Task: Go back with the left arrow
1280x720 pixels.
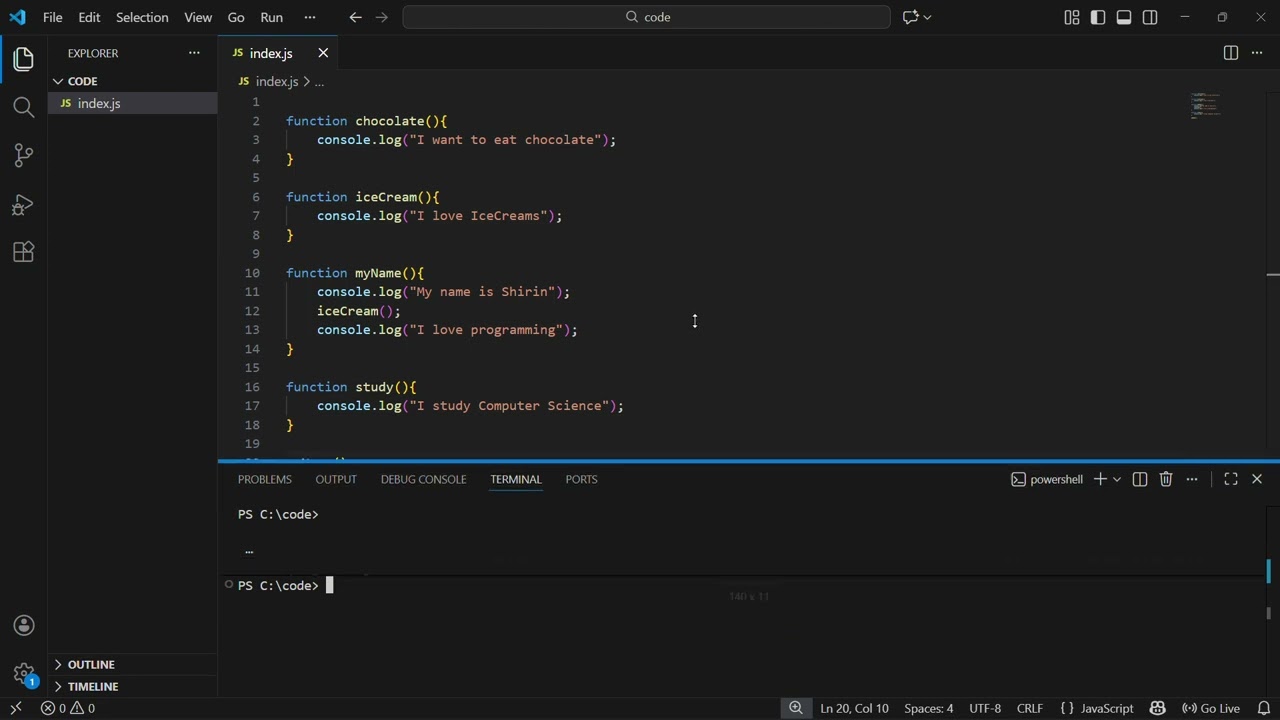Action: 355,17
